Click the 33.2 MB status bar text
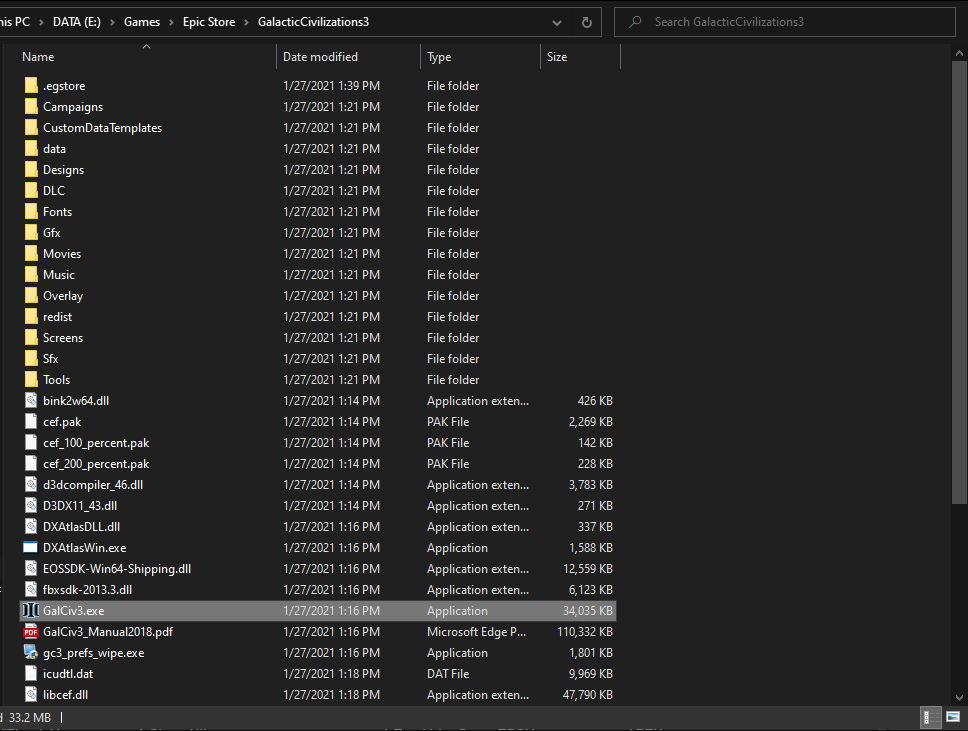 (30, 717)
